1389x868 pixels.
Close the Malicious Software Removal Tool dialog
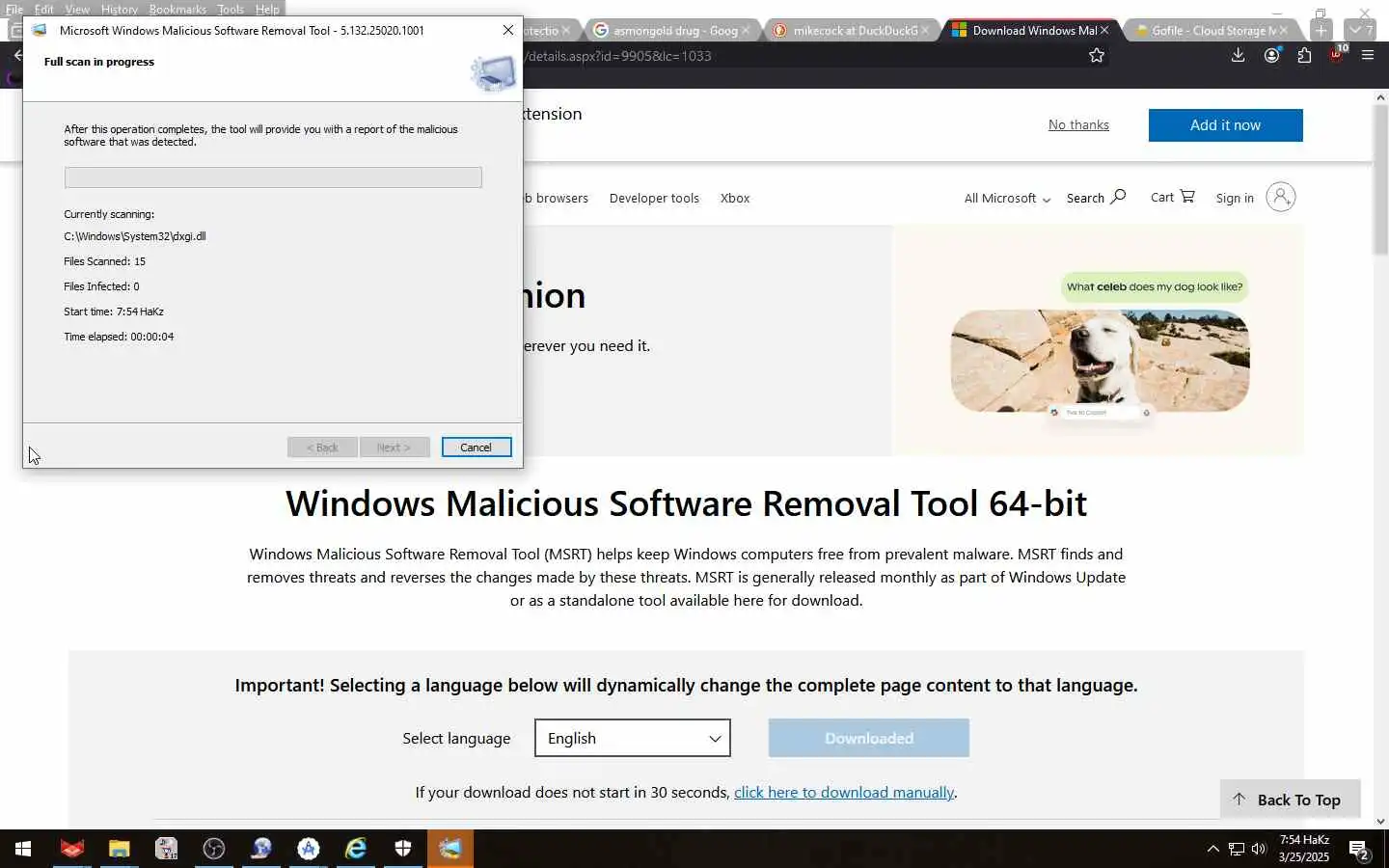coord(508,30)
